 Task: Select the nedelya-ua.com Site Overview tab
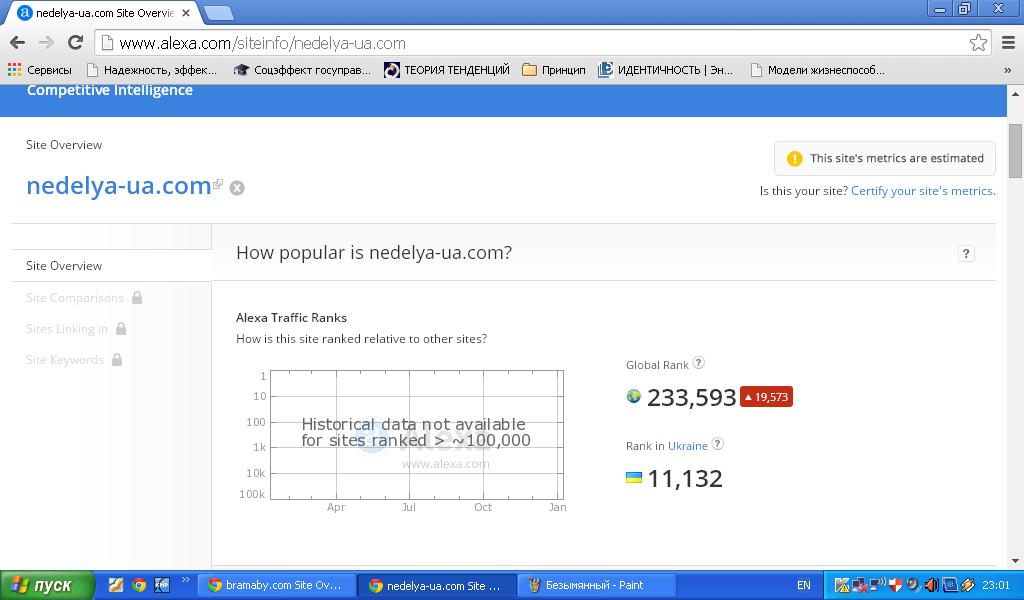(x=104, y=12)
